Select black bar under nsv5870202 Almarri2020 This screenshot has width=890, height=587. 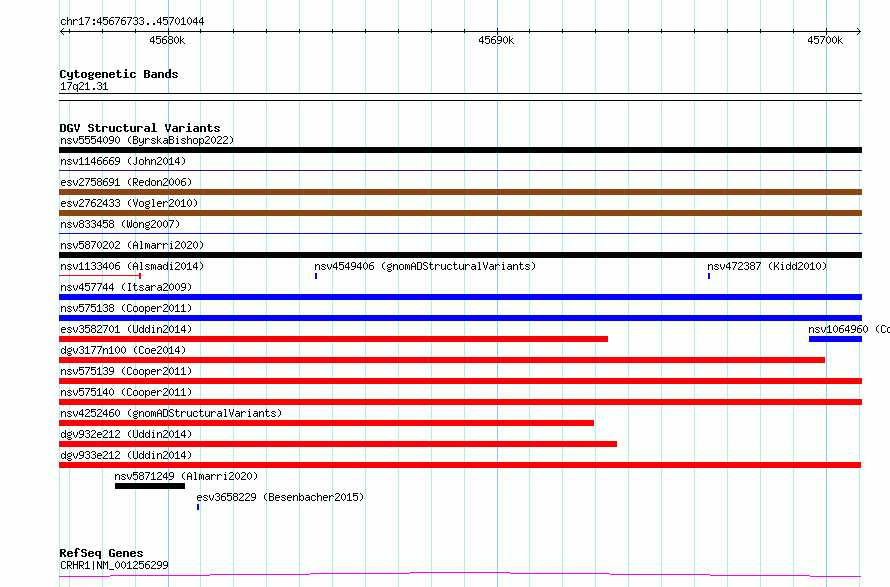pos(460,255)
